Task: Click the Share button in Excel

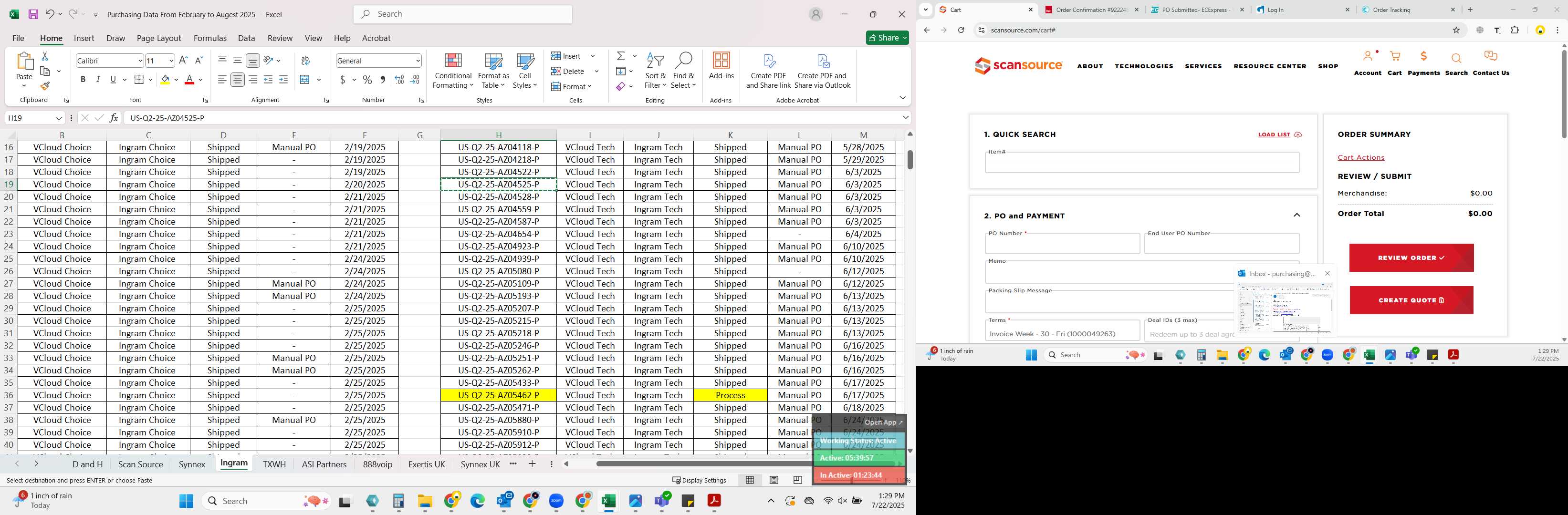Action: 887,38
